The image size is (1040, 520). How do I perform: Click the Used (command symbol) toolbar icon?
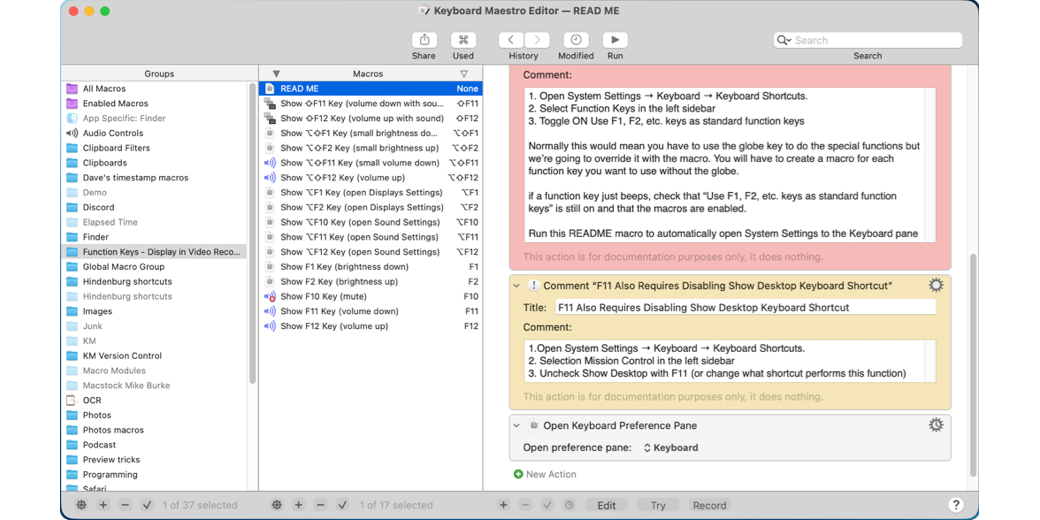pos(463,40)
